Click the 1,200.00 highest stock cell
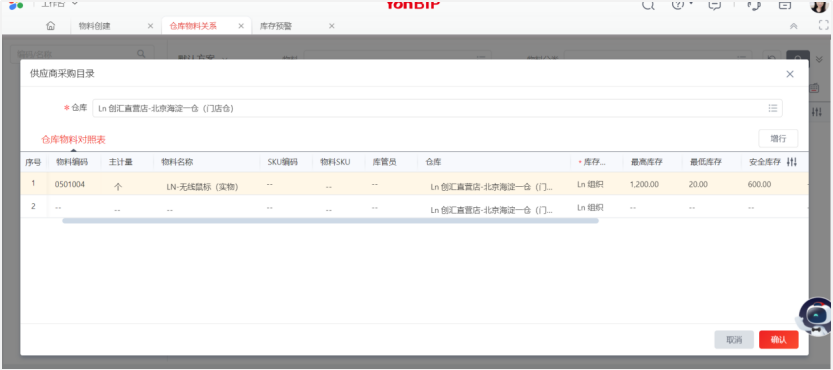 coord(644,184)
